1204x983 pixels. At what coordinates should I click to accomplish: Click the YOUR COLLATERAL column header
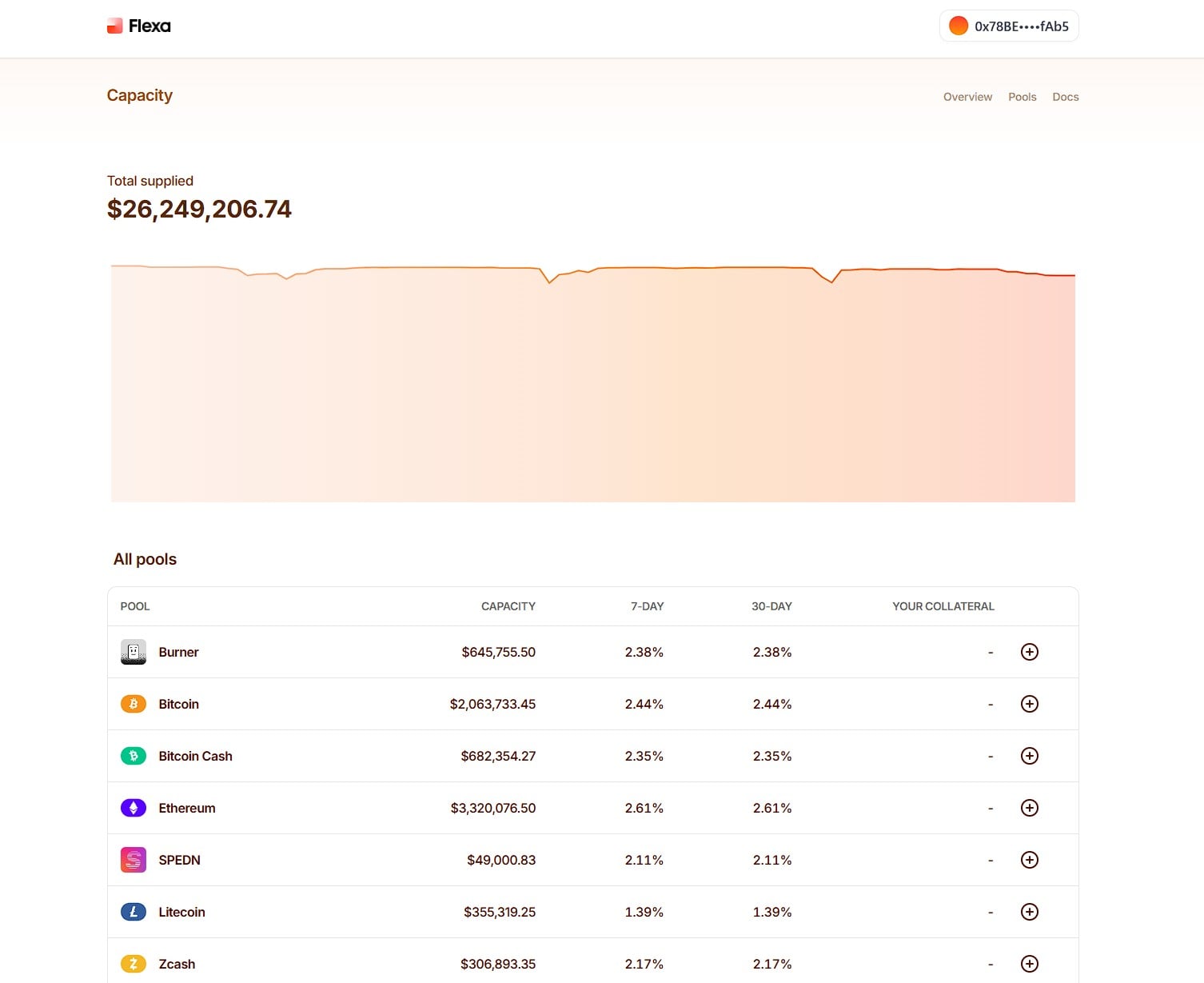[x=943, y=606]
